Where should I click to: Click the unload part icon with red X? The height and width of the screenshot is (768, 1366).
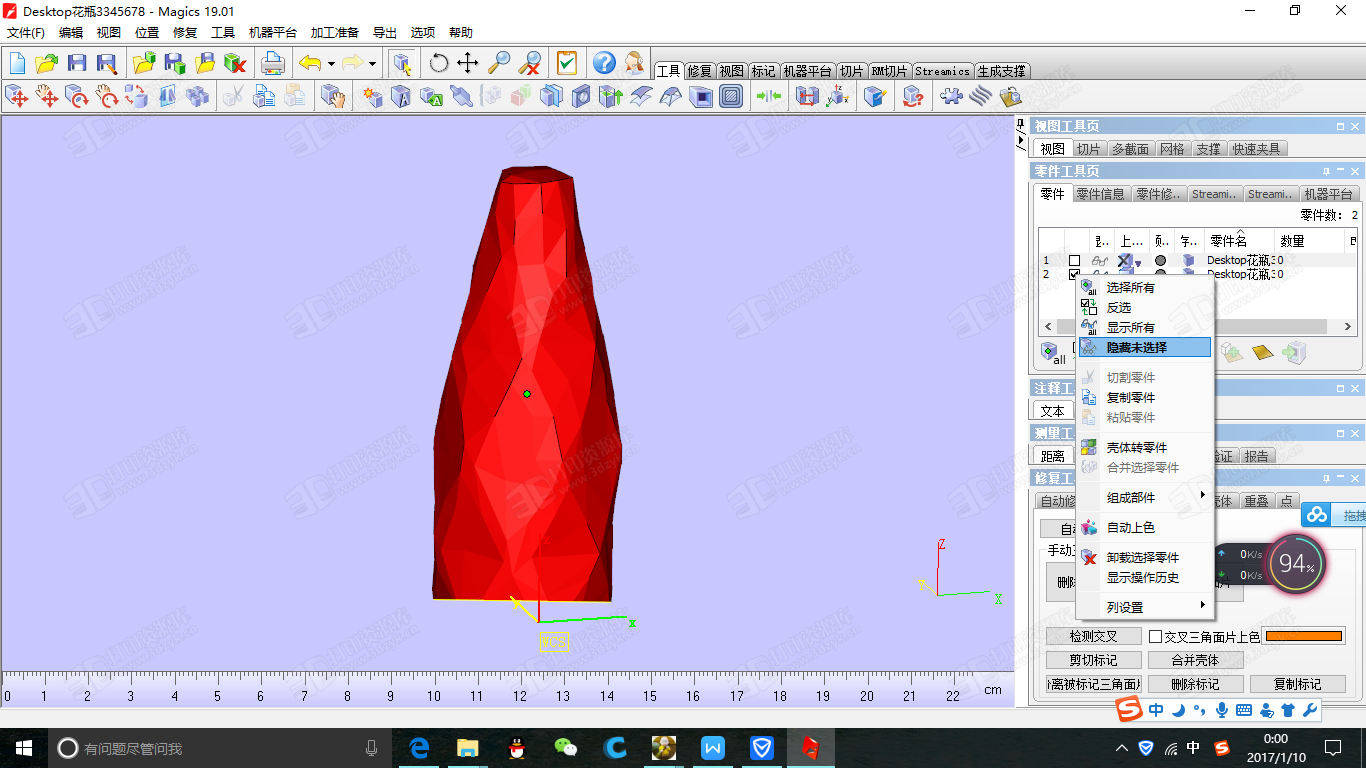point(235,63)
